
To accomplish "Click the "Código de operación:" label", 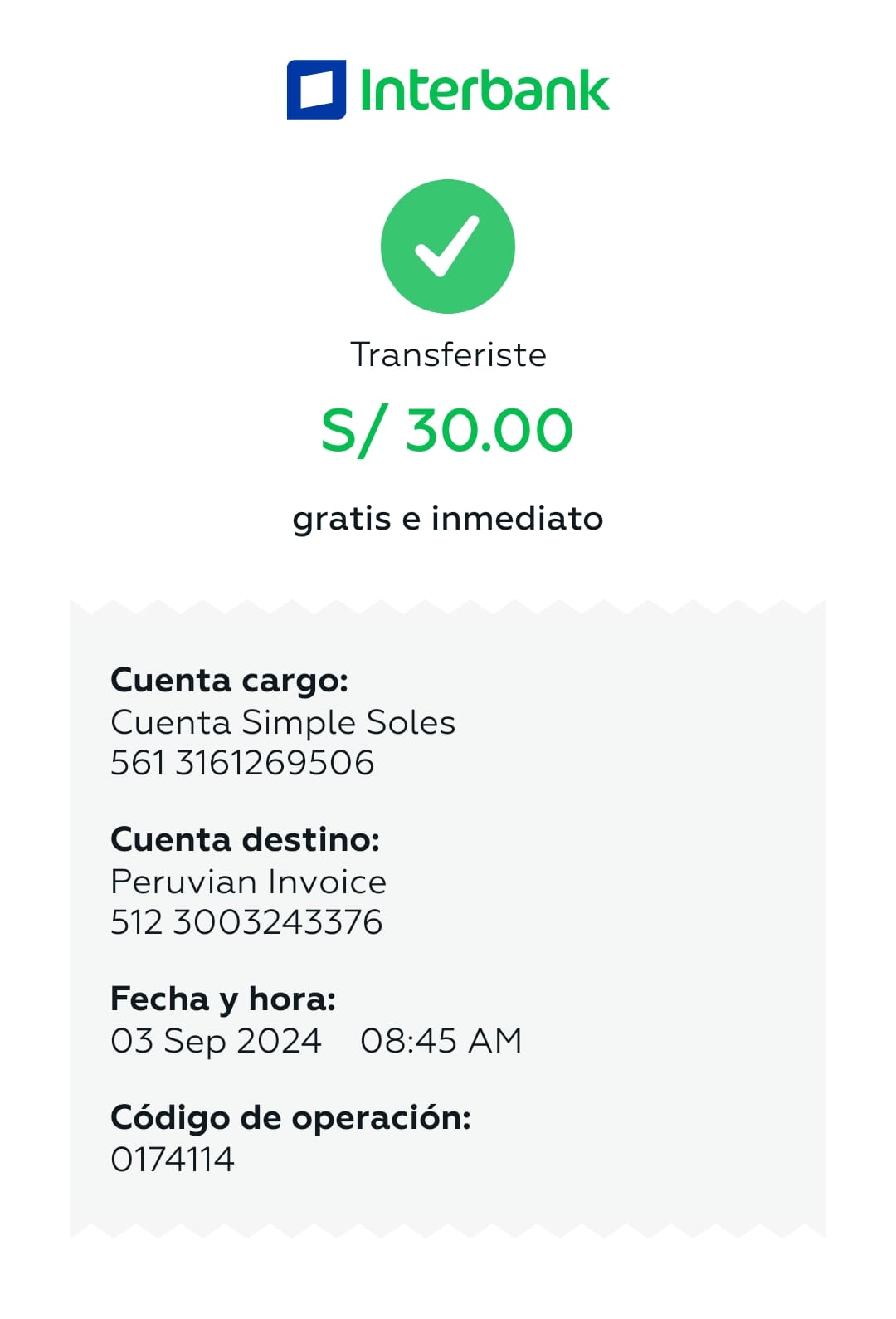I will point(290,1118).
